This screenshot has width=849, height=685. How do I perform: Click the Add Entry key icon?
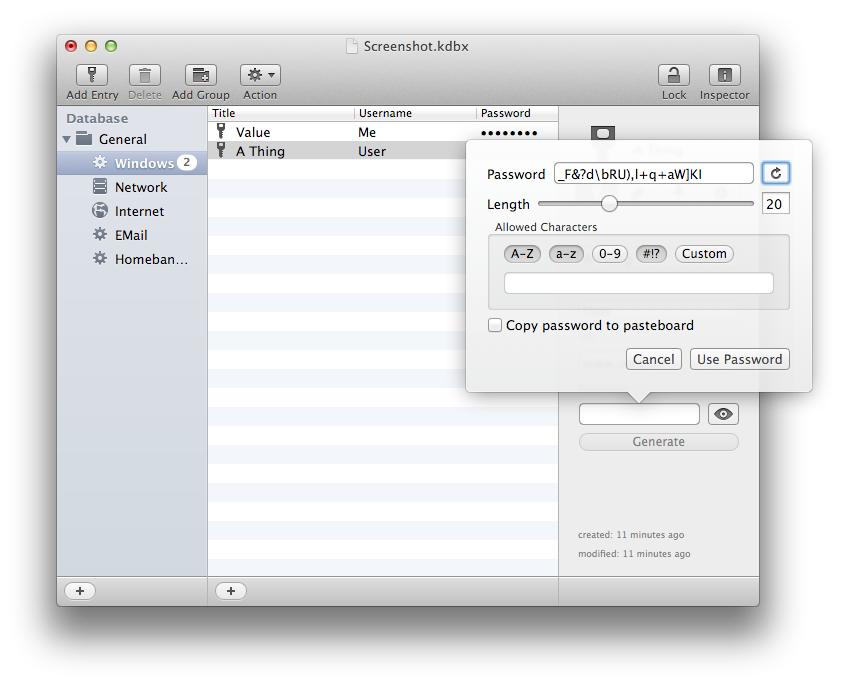pyautogui.click(x=92, y=76)
